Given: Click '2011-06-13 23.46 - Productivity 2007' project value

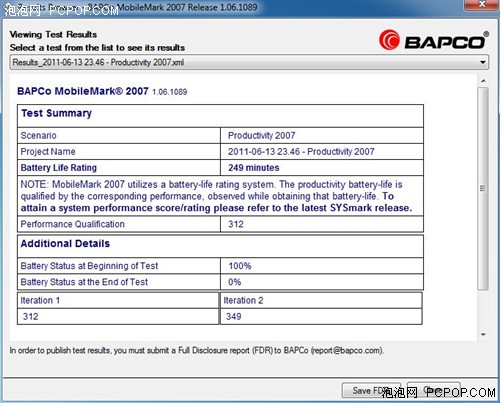Looking at the screenshot, I should [301, 152].
